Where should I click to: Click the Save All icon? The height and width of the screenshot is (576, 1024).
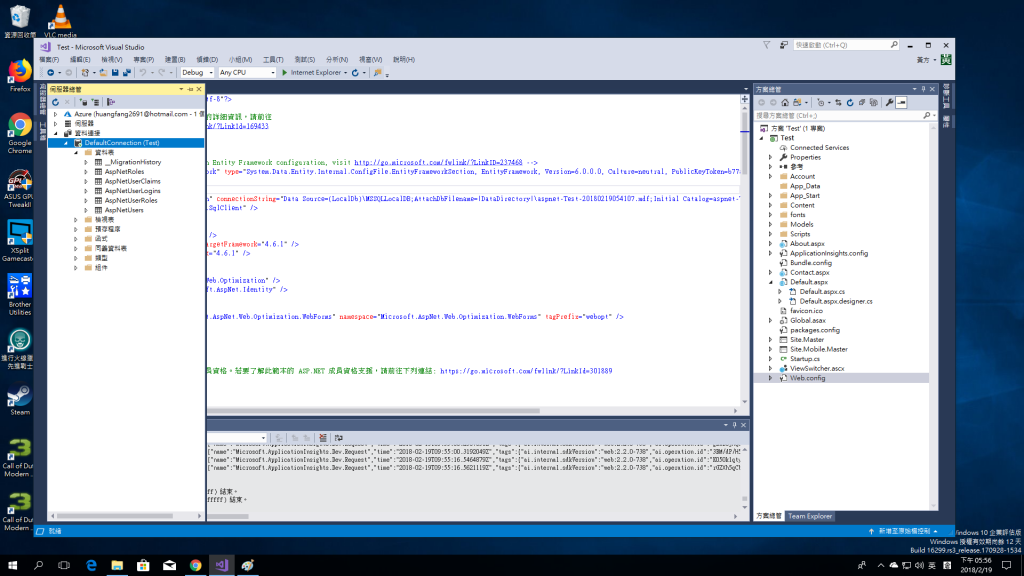pyautogui.click(x=127, y=72)
